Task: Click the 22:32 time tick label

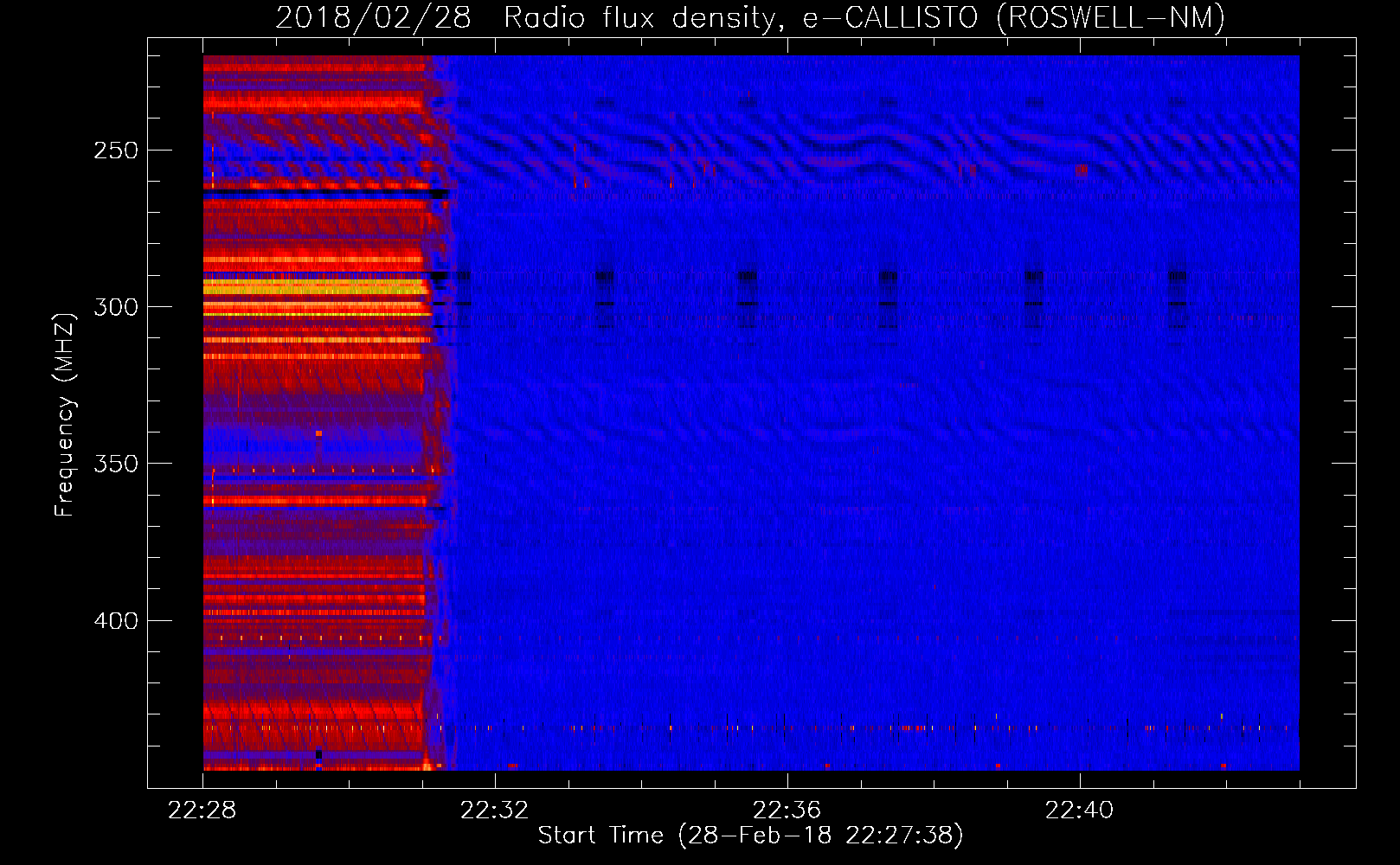Action: [x=495, y=811]
